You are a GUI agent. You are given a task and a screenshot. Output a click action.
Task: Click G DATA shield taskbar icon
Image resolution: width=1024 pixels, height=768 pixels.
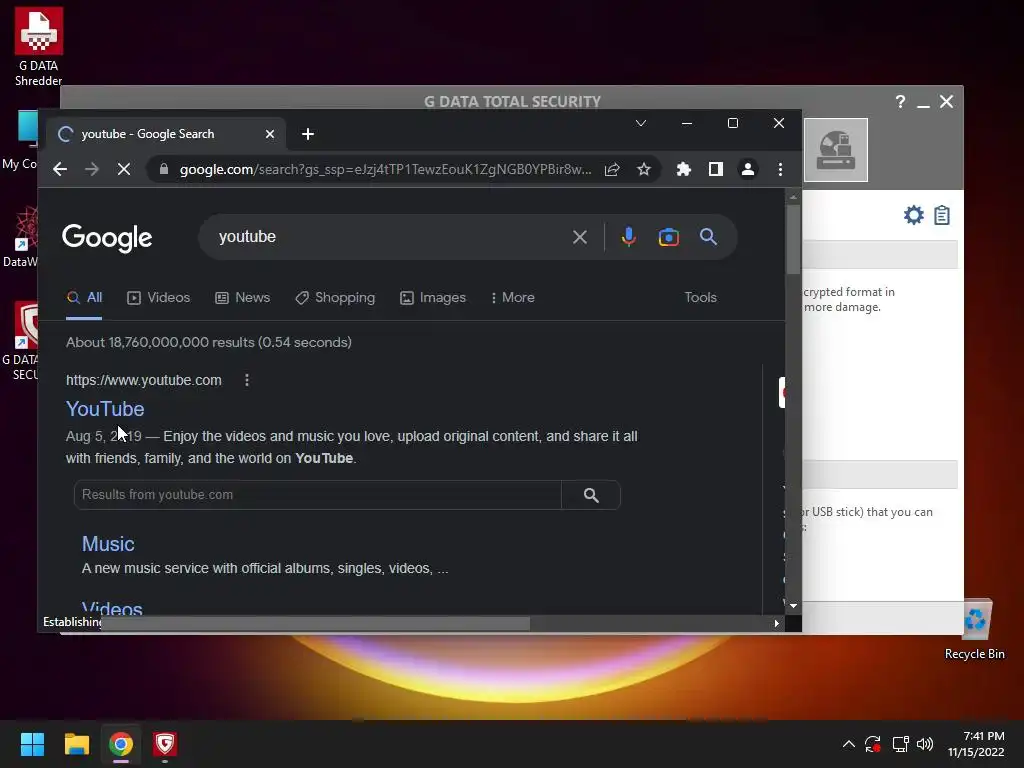point(165,744)
